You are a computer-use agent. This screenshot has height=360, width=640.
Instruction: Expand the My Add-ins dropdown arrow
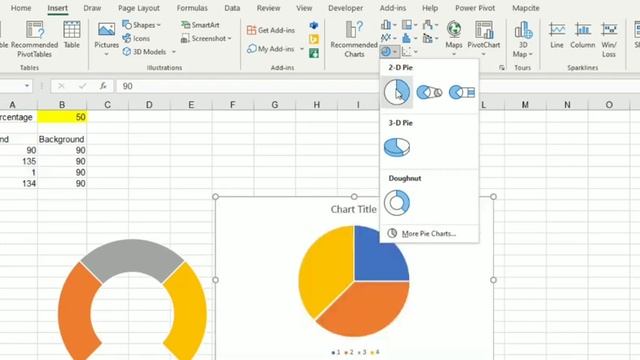coord(302,49)
